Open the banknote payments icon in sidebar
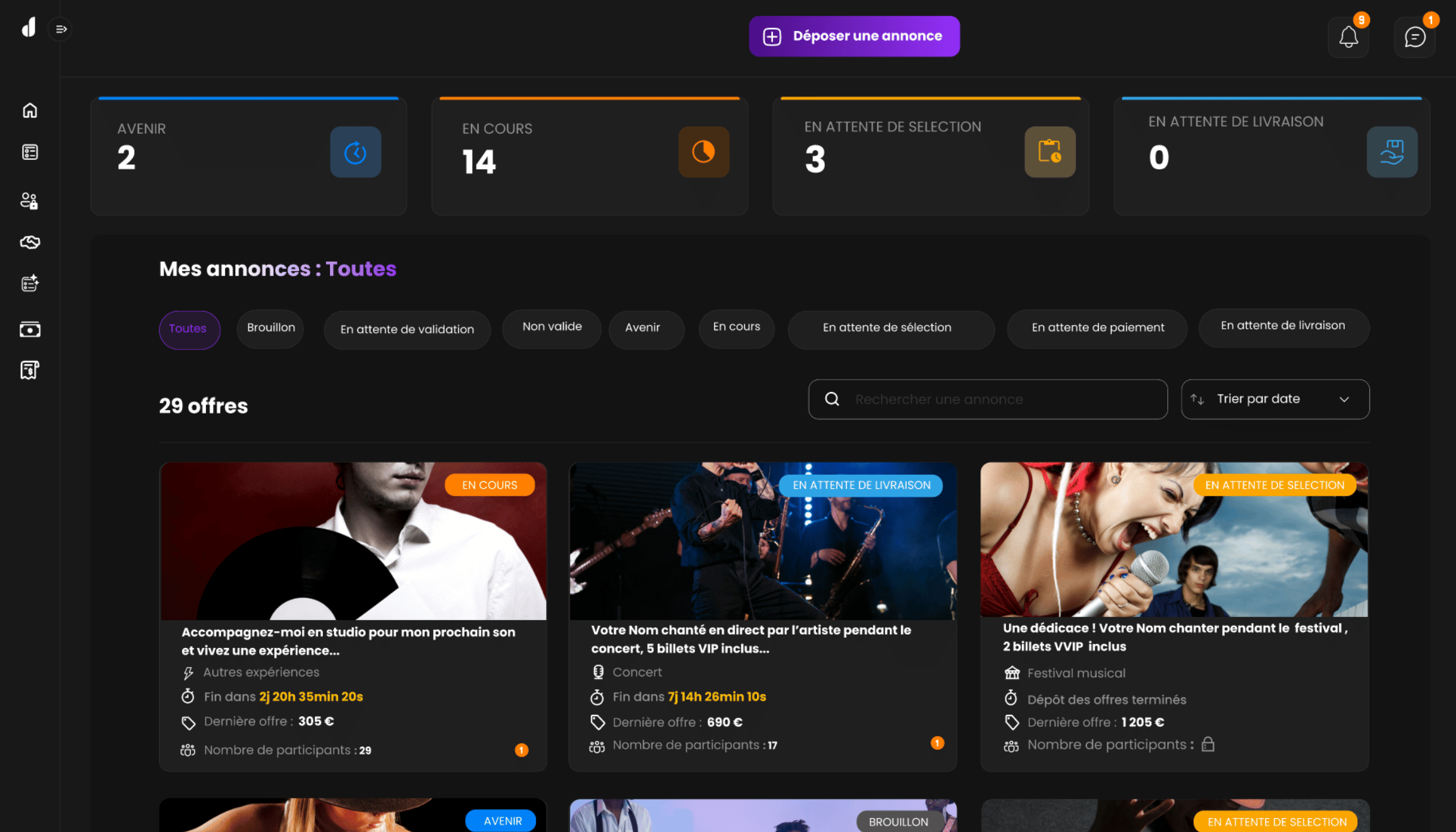Image resolution: width=1456 pixels, height=832 pixels. pyautogui.click(x=30, y=329)
